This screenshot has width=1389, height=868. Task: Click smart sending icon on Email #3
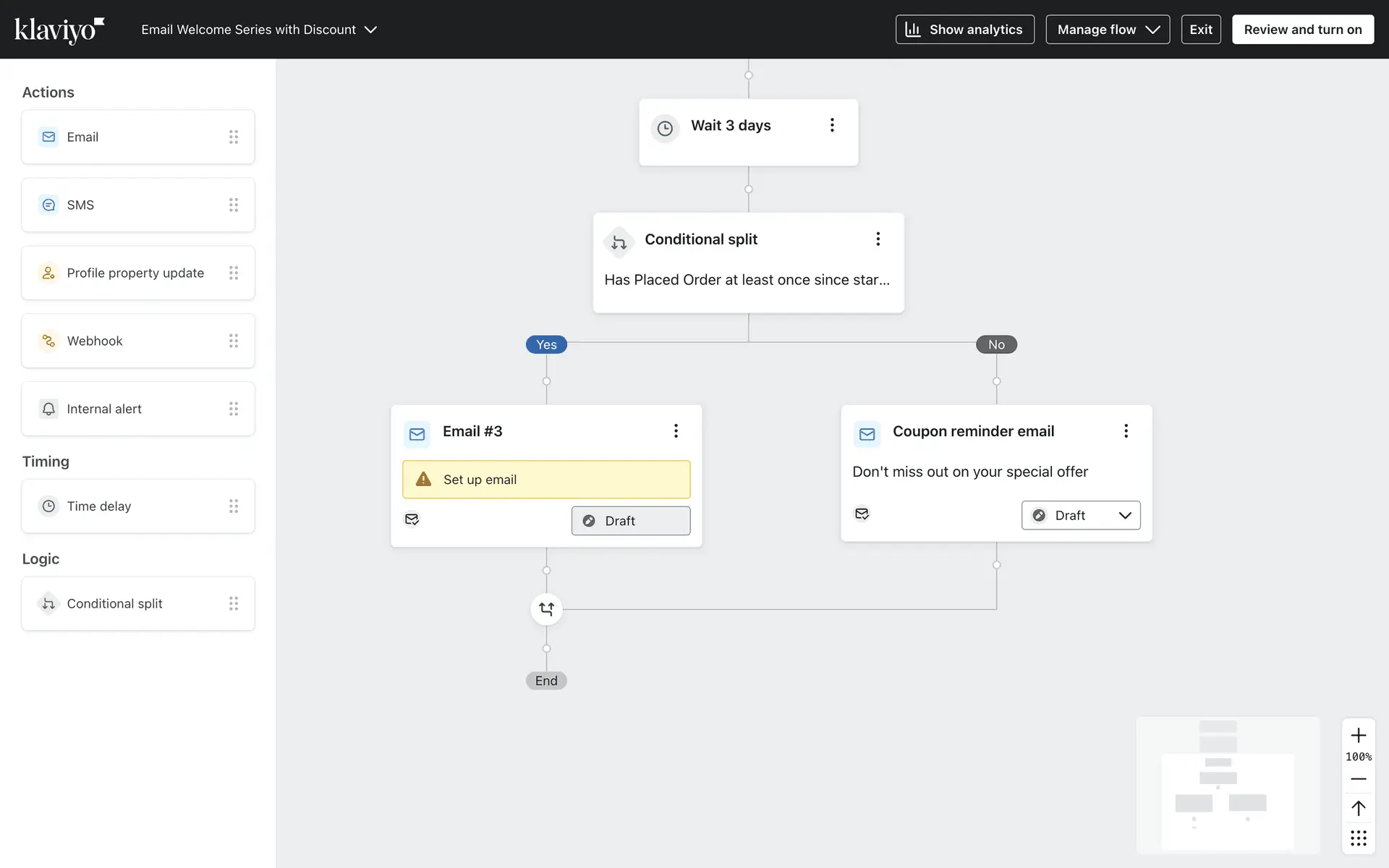tap(412, 519)
